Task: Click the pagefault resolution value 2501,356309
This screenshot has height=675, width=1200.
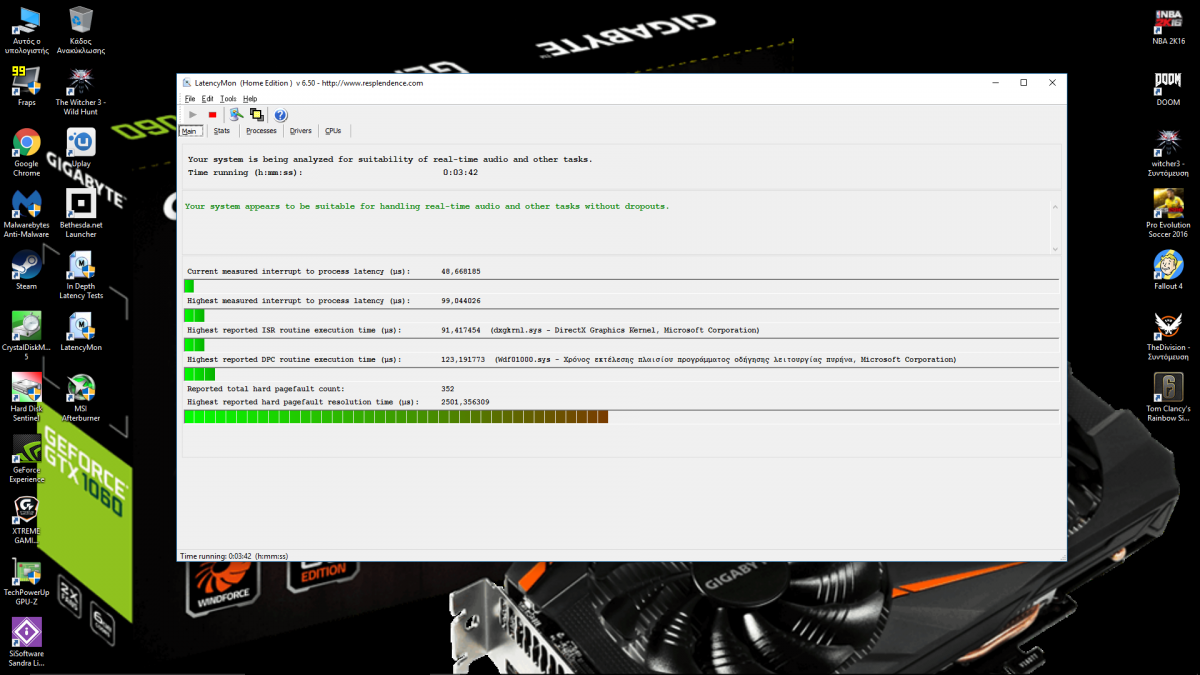Action: point(465,402)
